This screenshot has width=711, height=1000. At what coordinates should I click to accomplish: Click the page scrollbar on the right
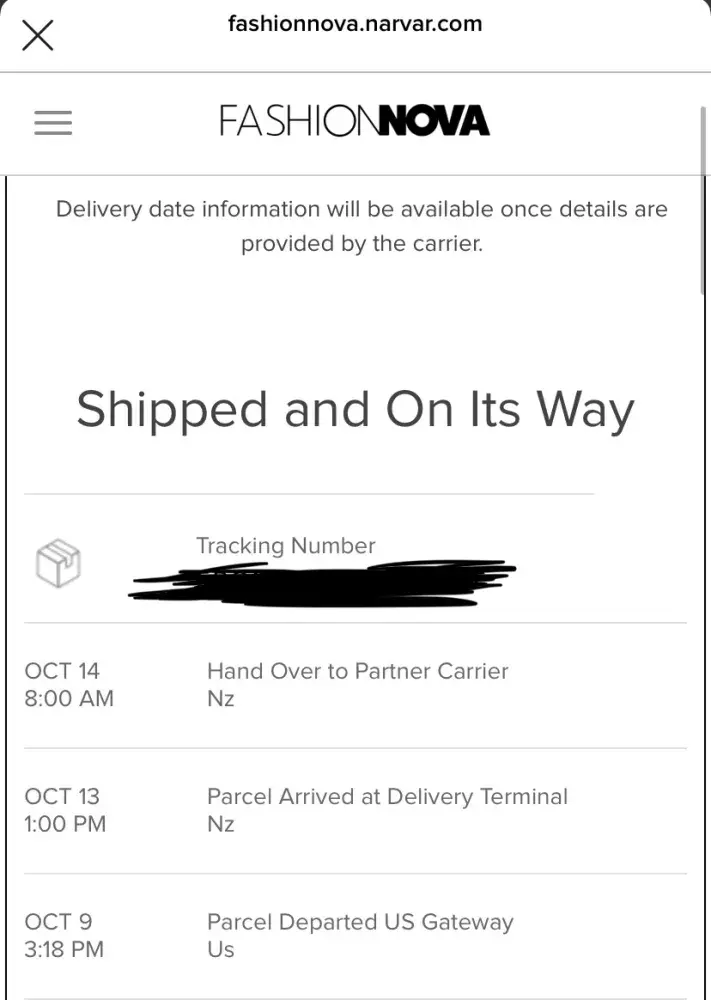702,200
